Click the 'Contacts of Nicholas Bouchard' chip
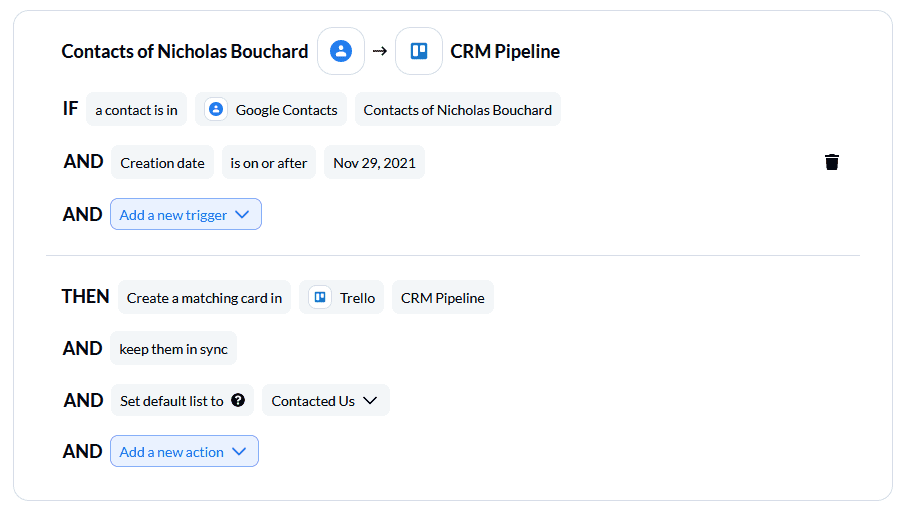This screenshot has height=511, width=905. click(x=458, y=109)
